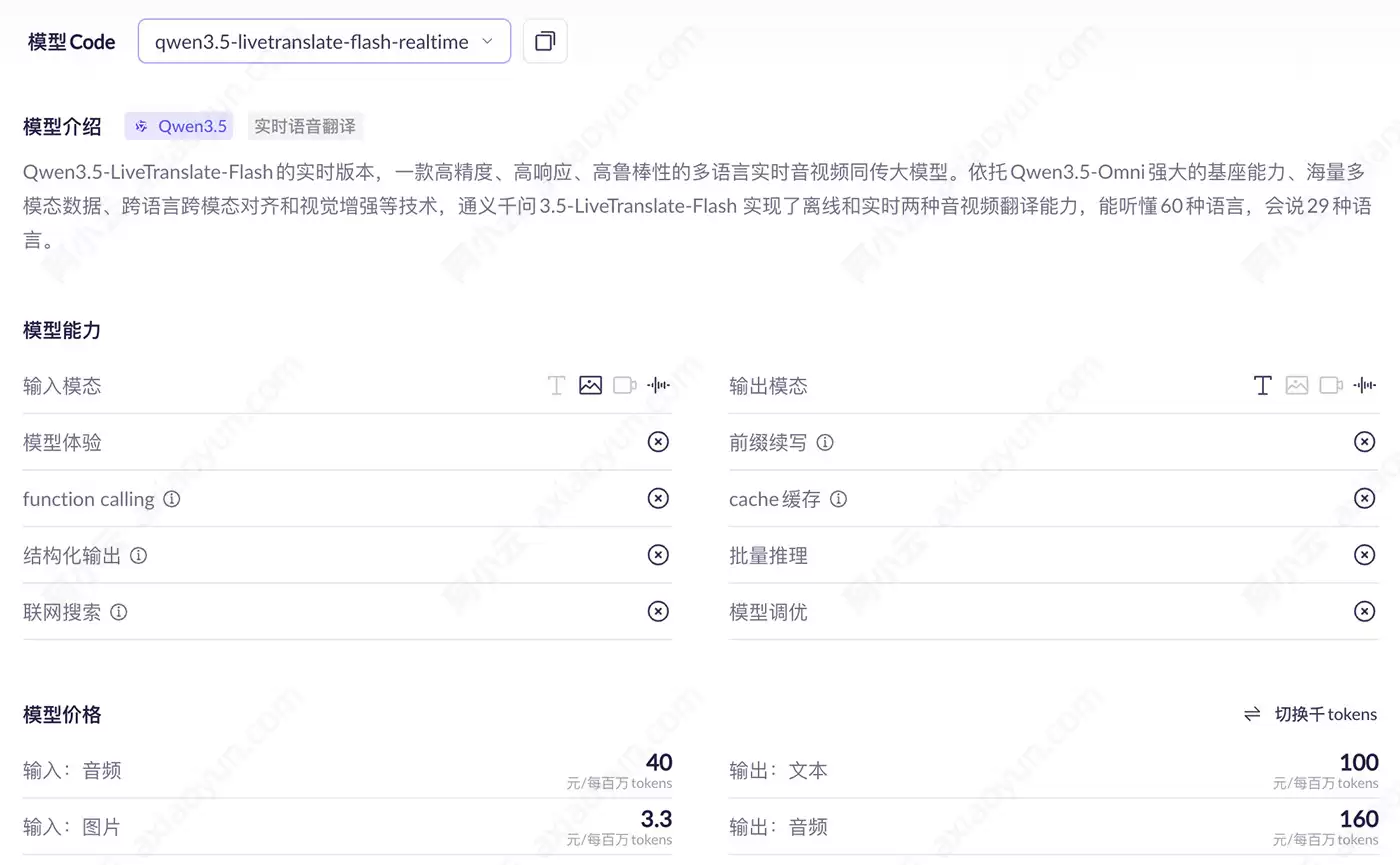Click the 实时语音翻译 tag

[305, 126]
